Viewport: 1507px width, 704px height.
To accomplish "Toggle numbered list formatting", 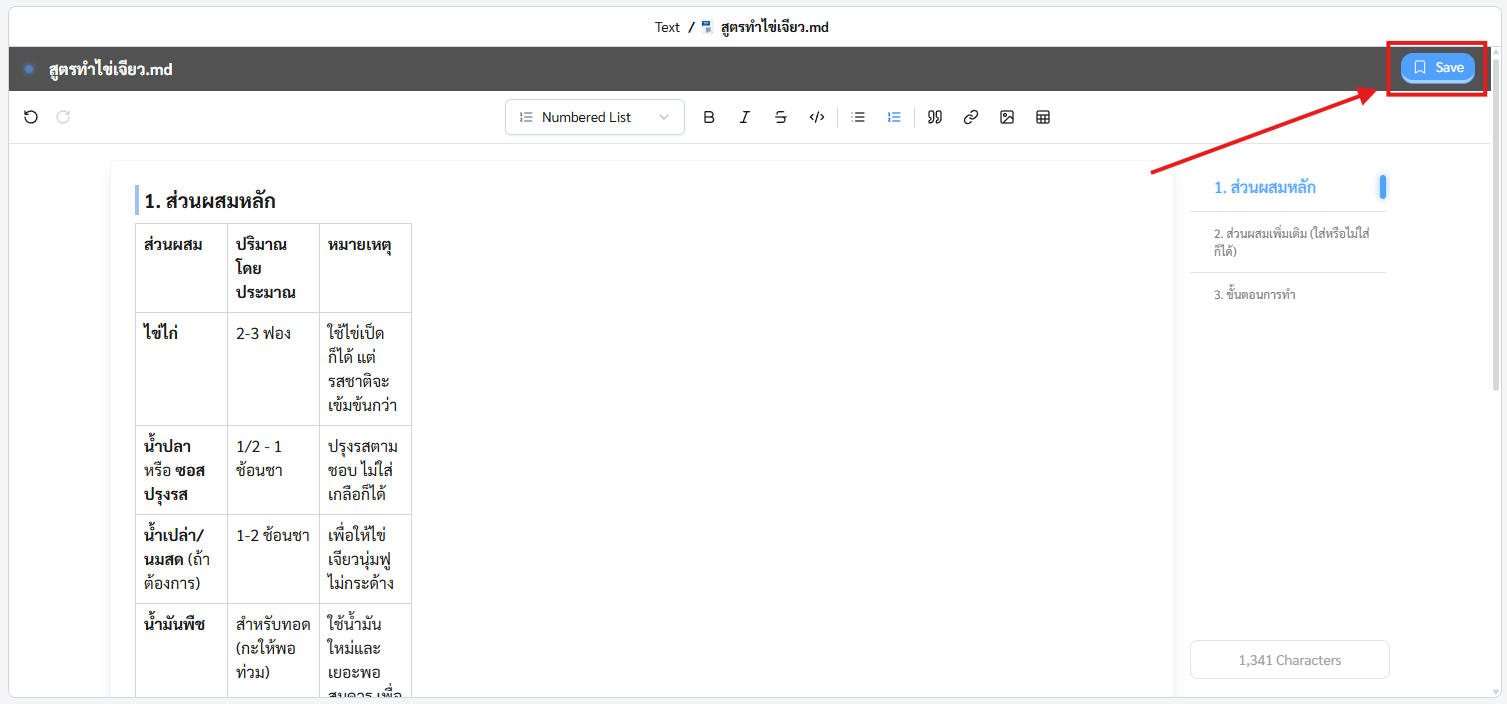I will click(894, 117).
